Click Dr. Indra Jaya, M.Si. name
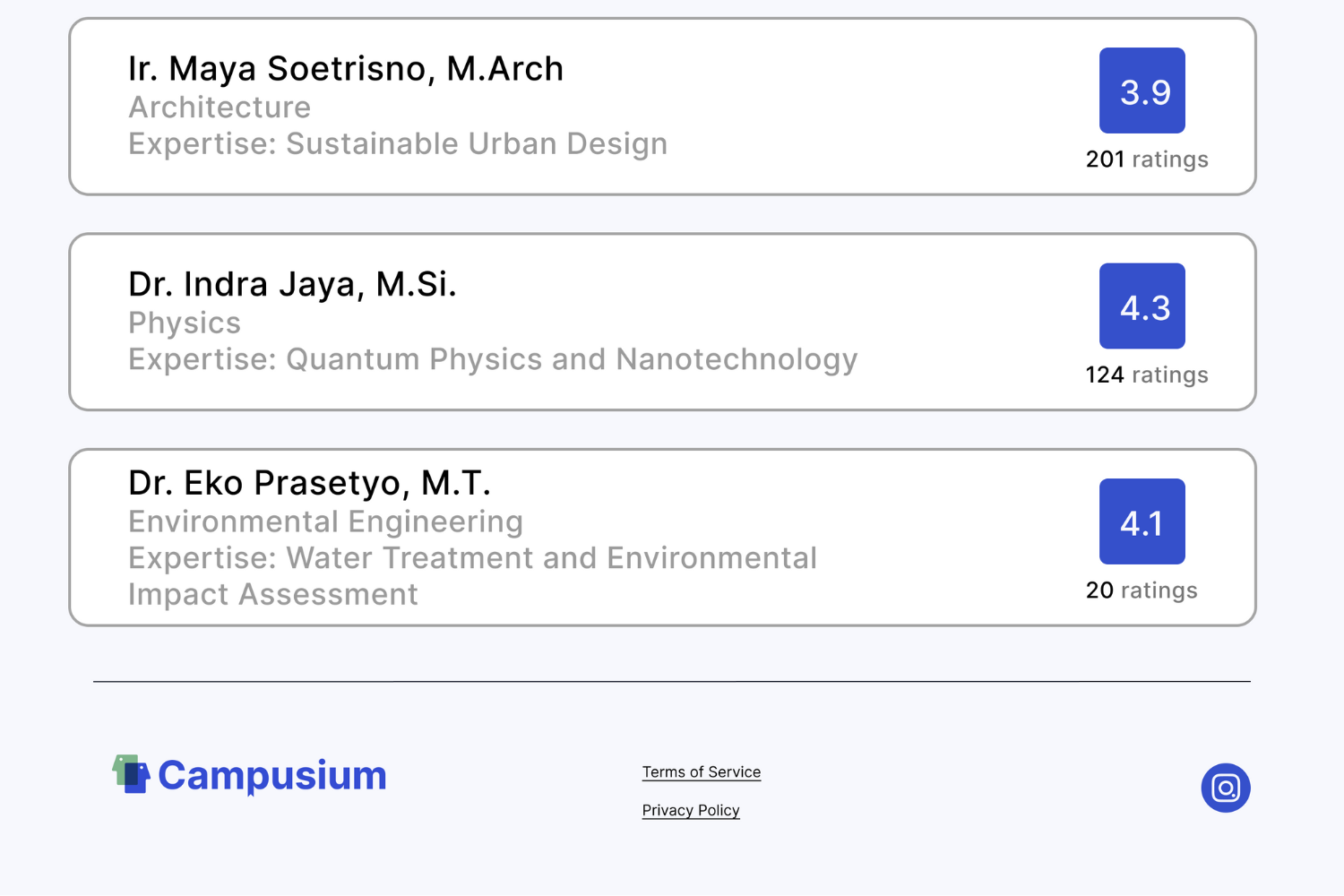The height and width of the screenshot is (896, 1344). 292,285
